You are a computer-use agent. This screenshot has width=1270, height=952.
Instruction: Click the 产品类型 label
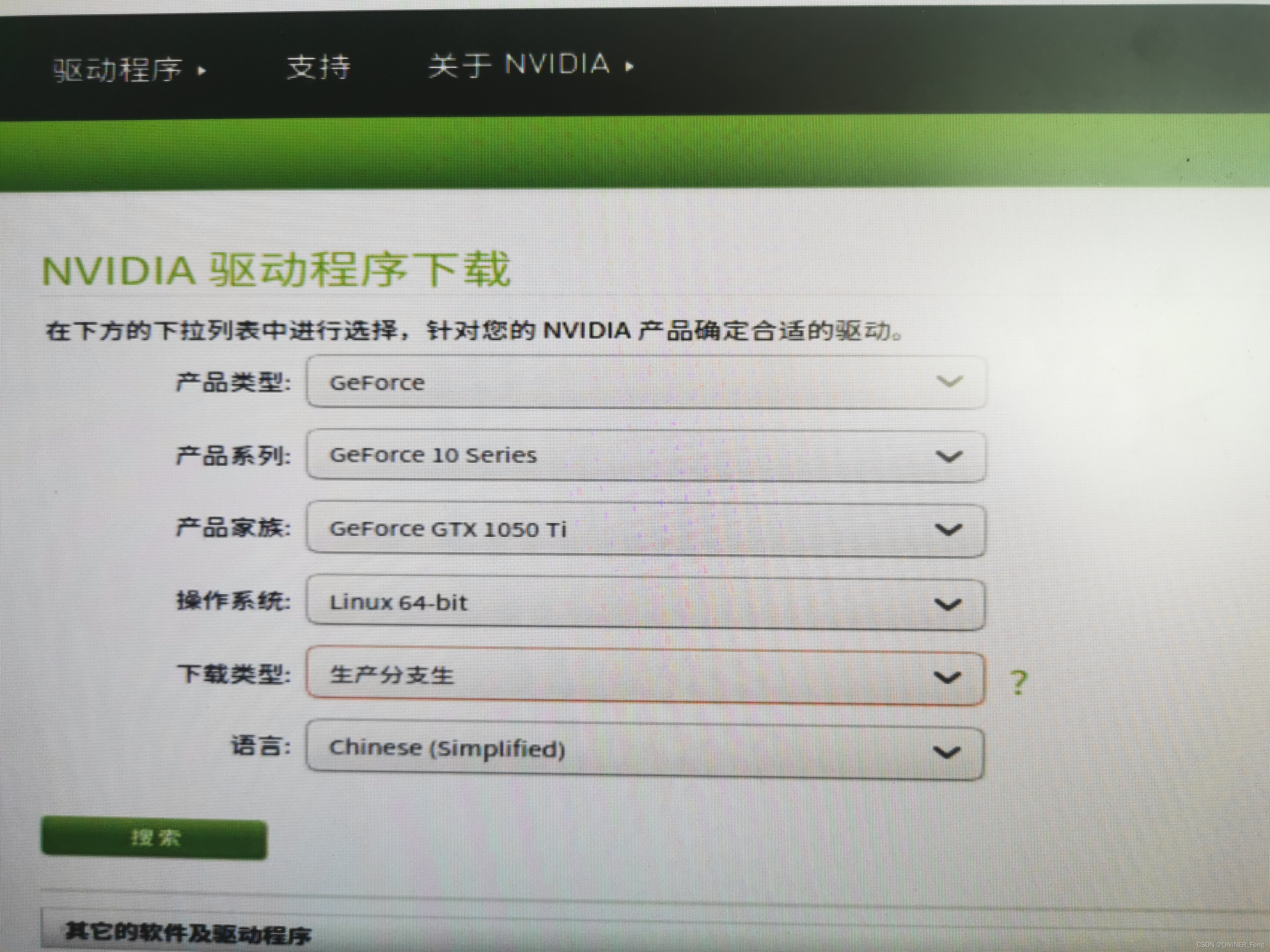234,382
